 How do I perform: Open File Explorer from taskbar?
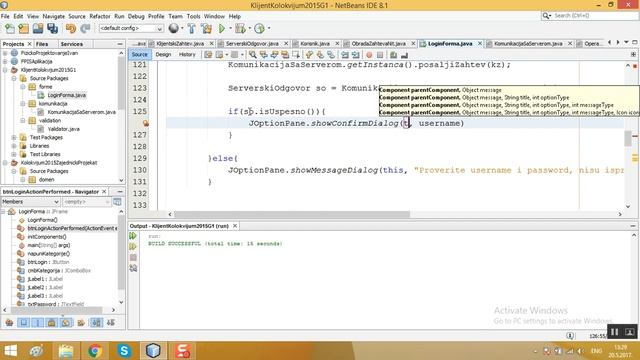[x=66, y=351]
